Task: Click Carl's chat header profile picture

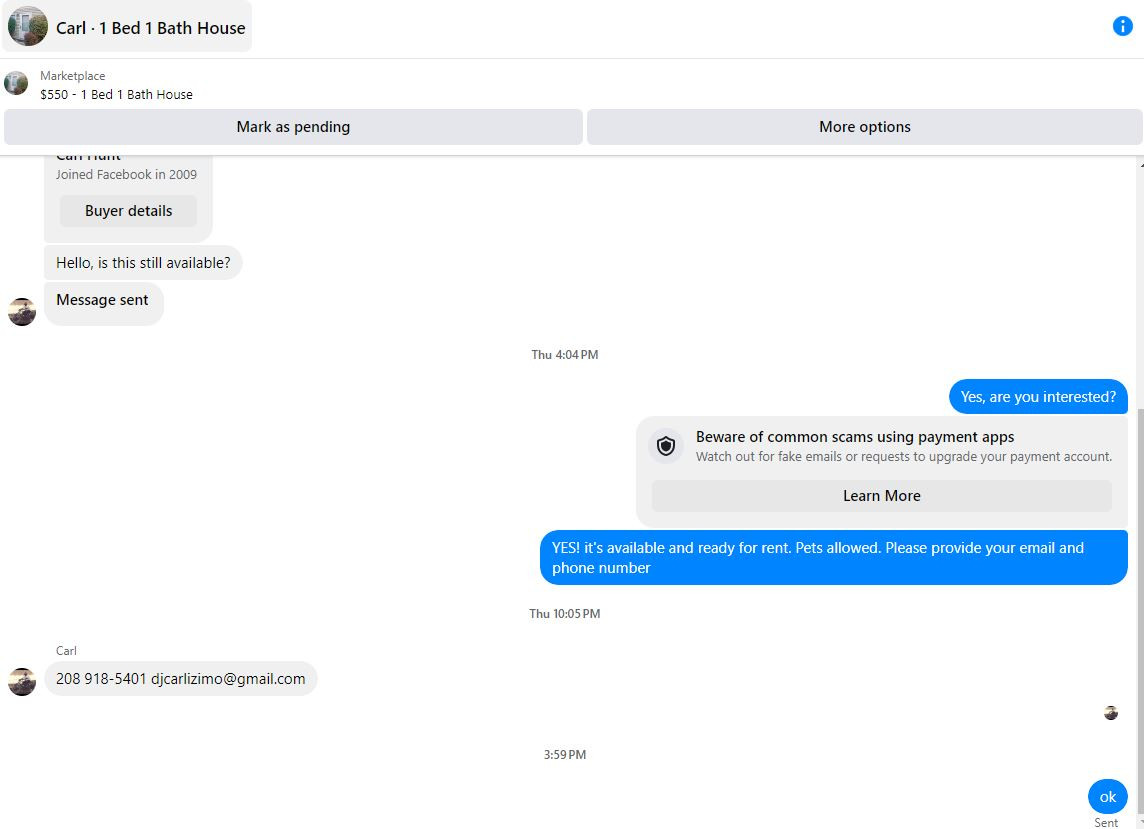Action: [x=28, y=26]
